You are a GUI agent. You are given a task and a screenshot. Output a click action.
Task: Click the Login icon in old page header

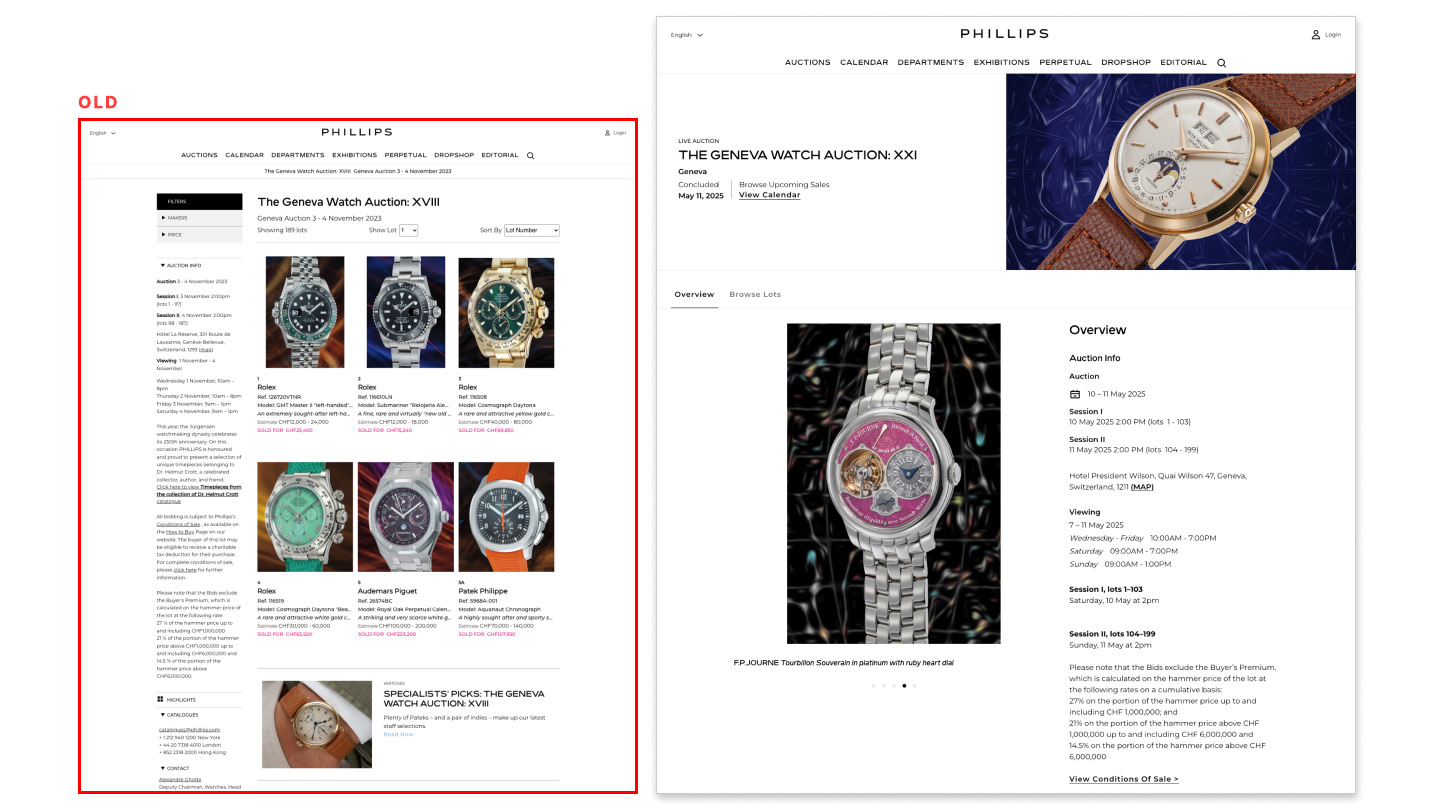coord(607,132)
